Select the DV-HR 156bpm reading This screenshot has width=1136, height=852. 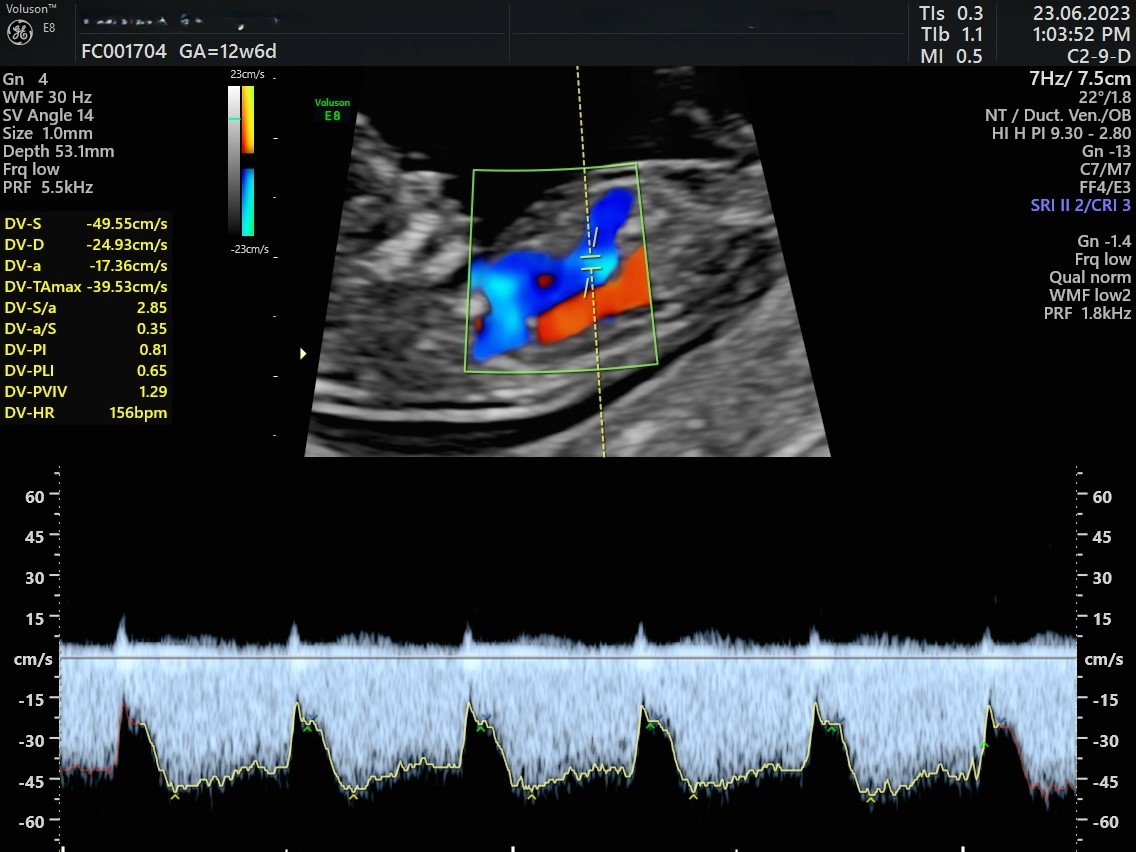point(86,413)
